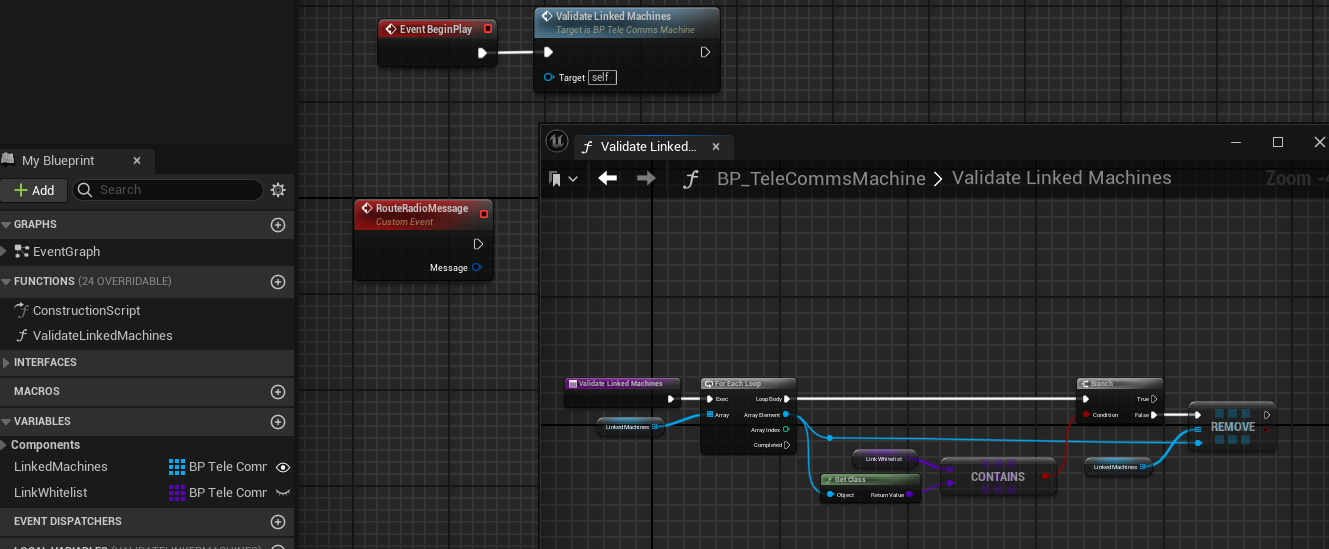Open My Blueprint settings gear

pyautogui.click(x=278, y=190)
